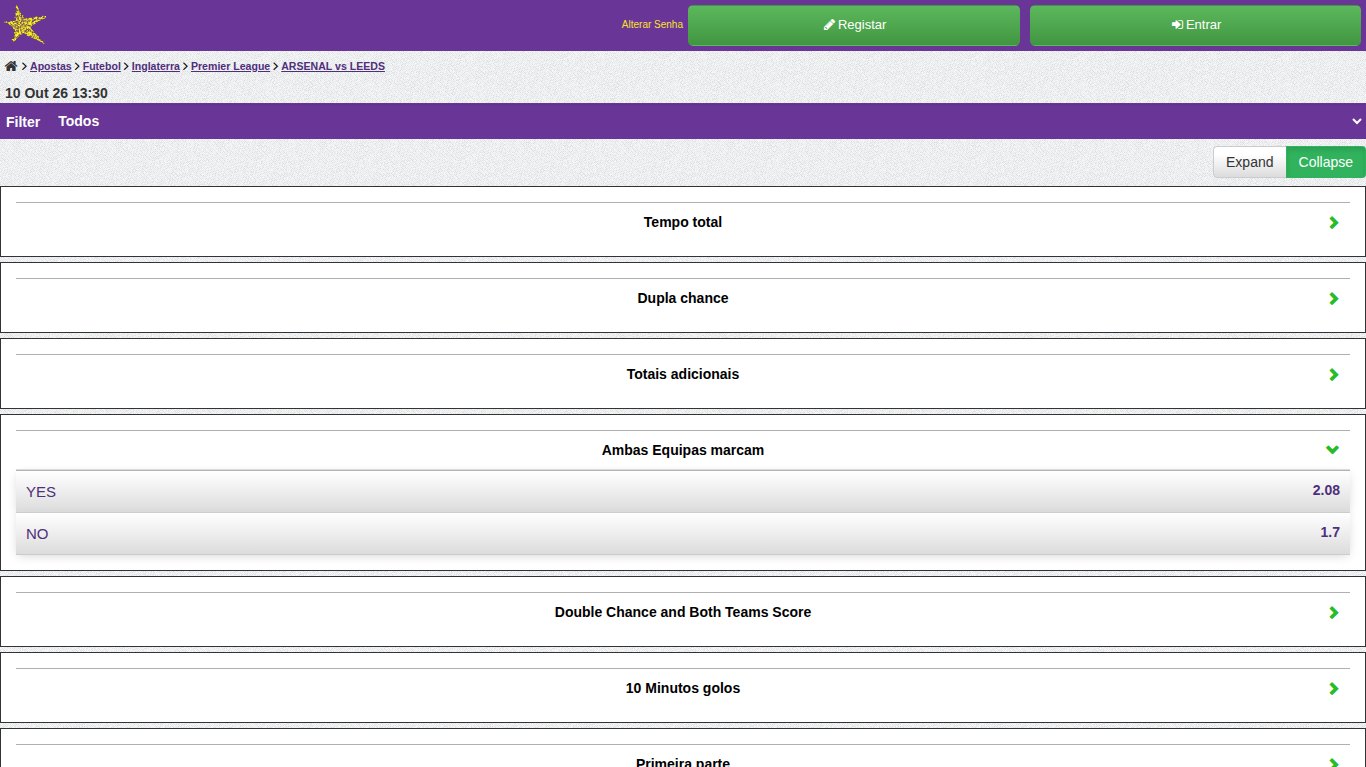The height and width of the screenshot is (767, 1366).
Task: Select the YES bet row at 2.08
Action: (x=683, y=492)
